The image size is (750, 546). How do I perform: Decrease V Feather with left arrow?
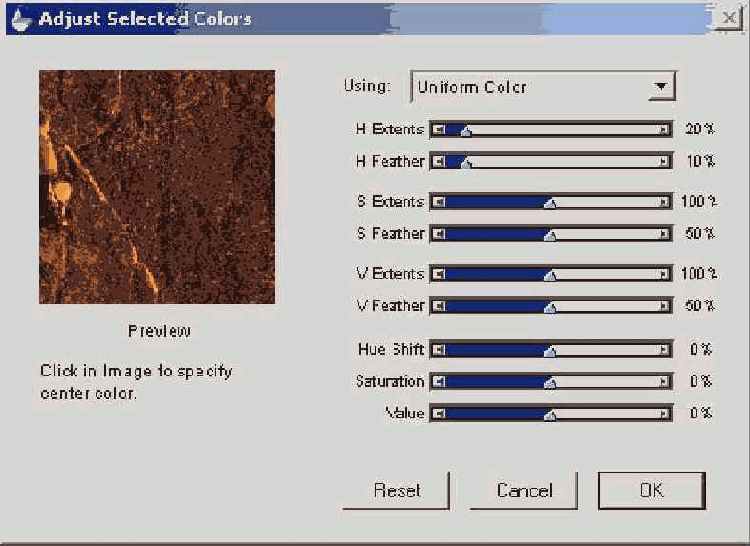pos(438,306)
